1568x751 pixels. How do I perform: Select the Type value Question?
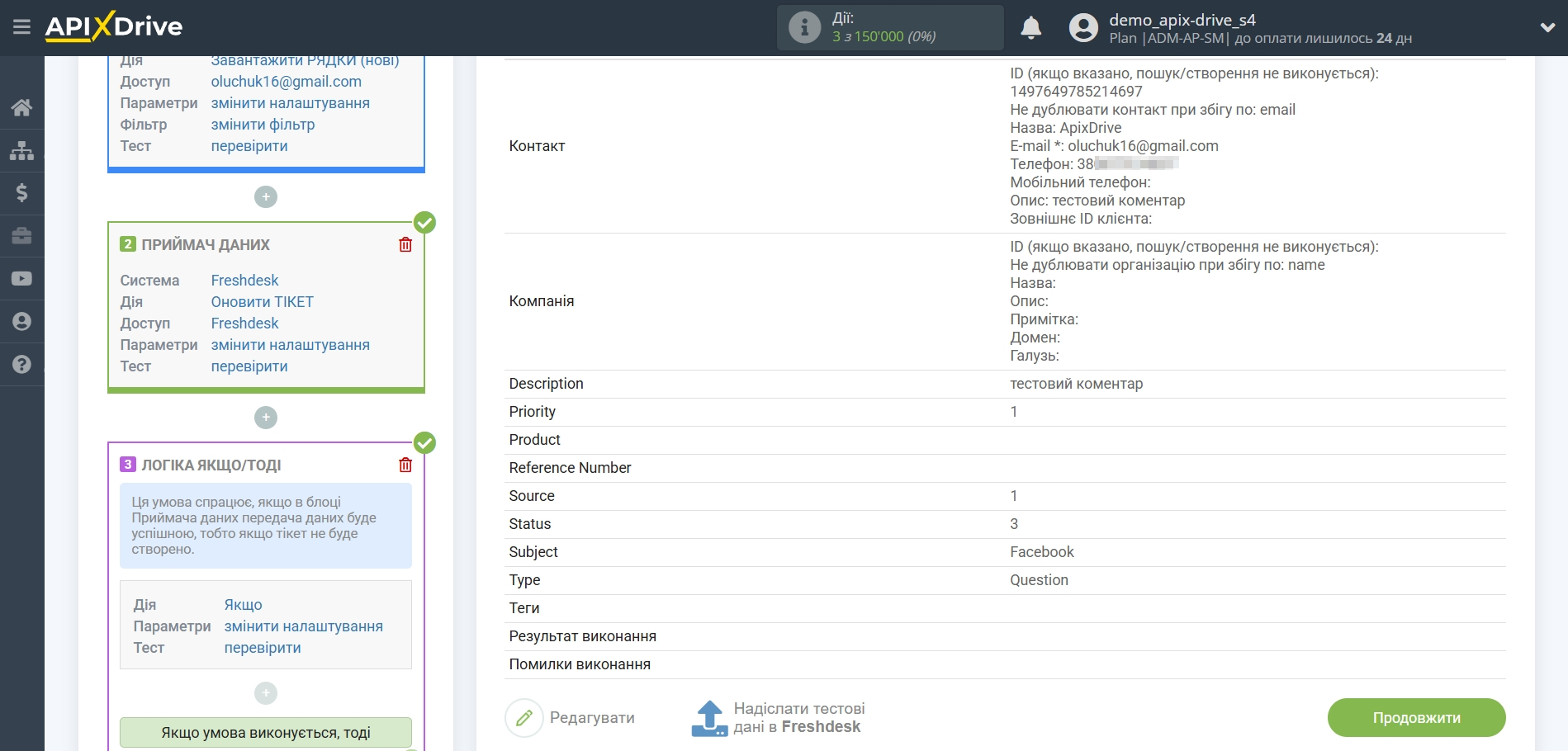1039,580
